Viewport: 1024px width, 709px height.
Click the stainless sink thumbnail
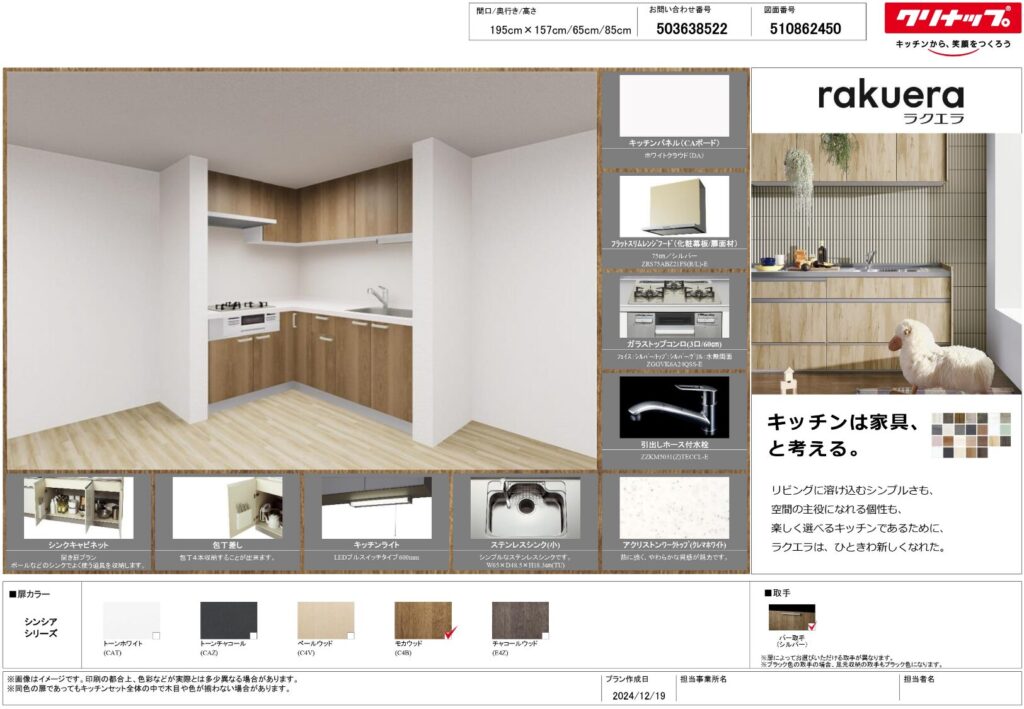point(525,507)
